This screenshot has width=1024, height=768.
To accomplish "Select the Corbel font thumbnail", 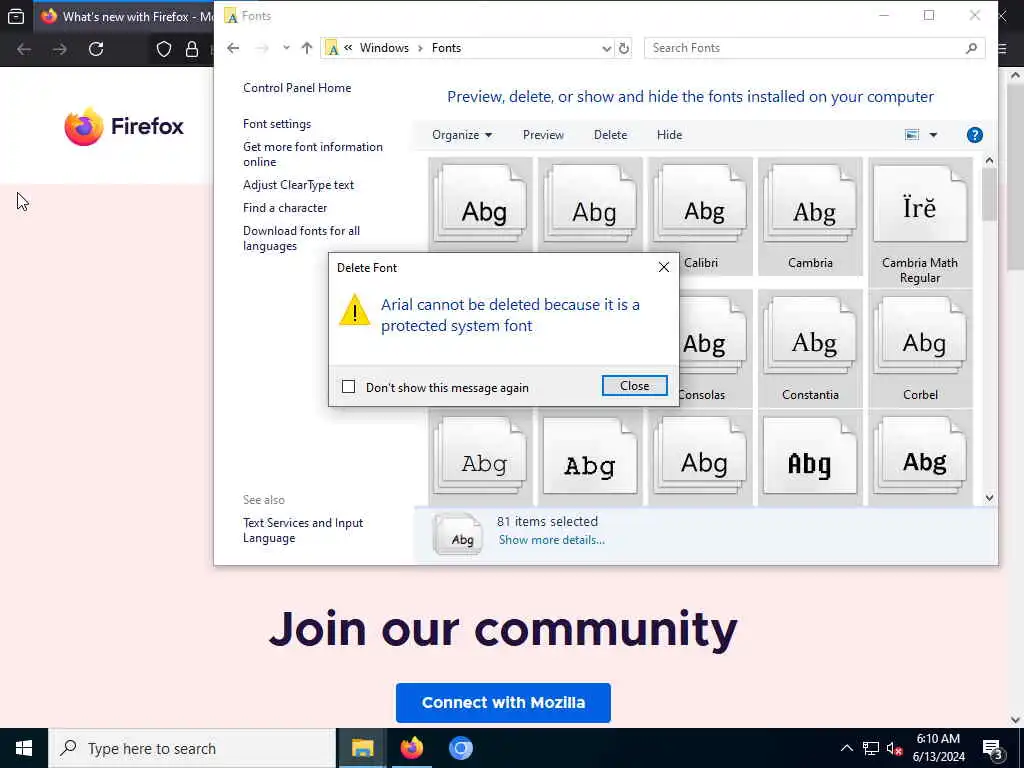I will pyautogui.click(x=920, y=349).
